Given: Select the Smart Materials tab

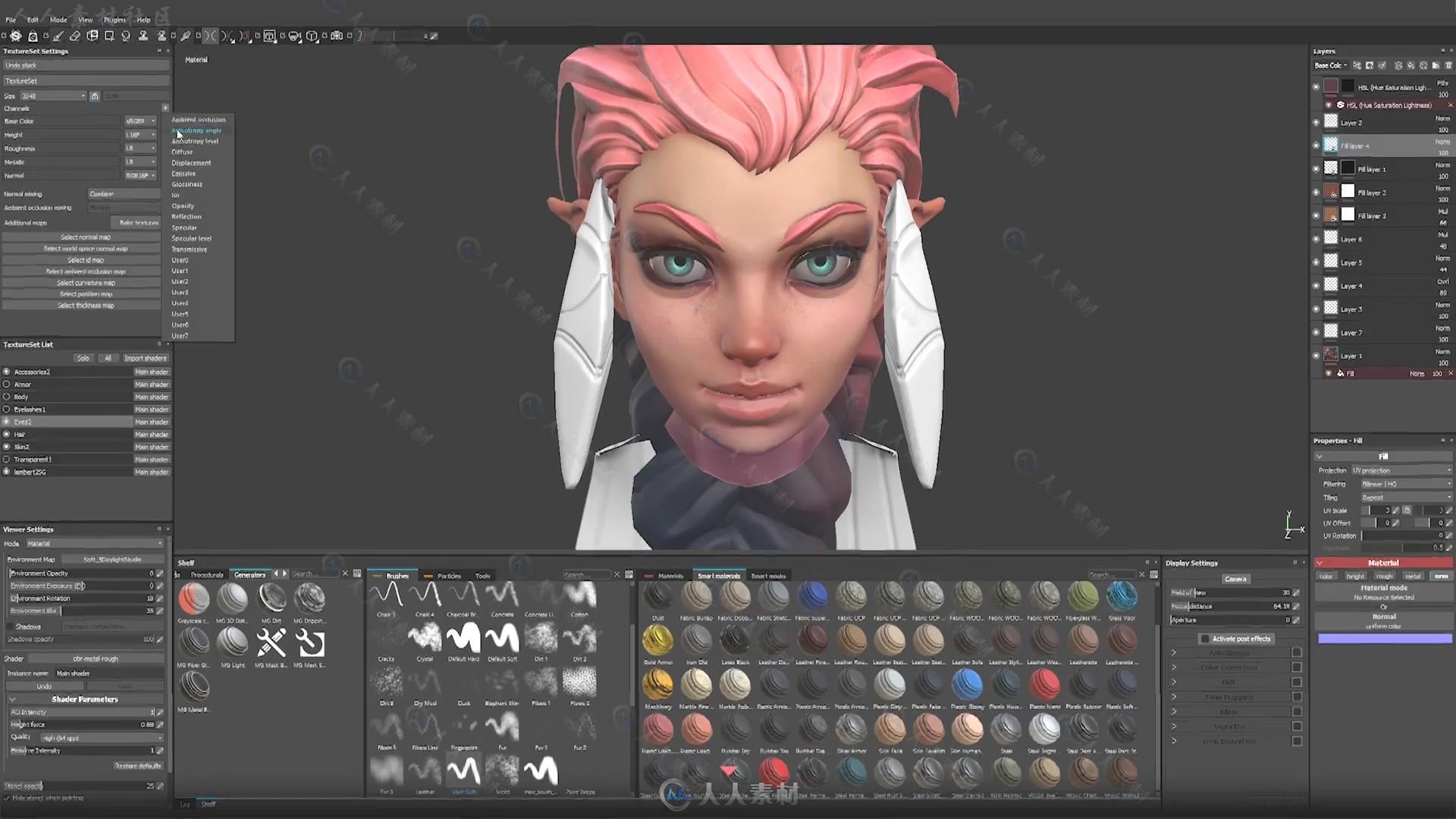Looking at the screenshot, I should (718, 576).
